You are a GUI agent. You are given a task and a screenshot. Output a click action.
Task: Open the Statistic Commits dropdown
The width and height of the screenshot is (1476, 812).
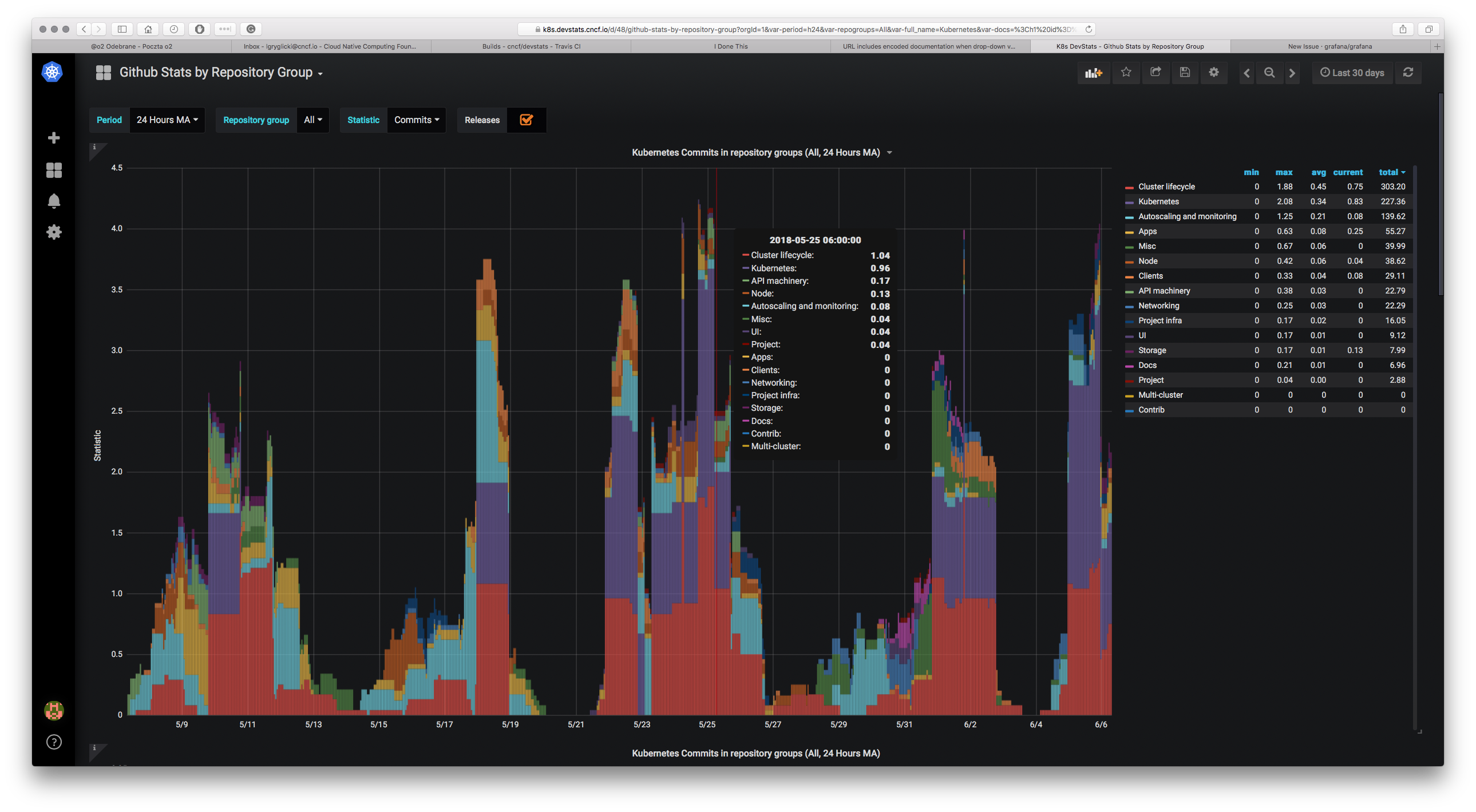click(417, 120)
